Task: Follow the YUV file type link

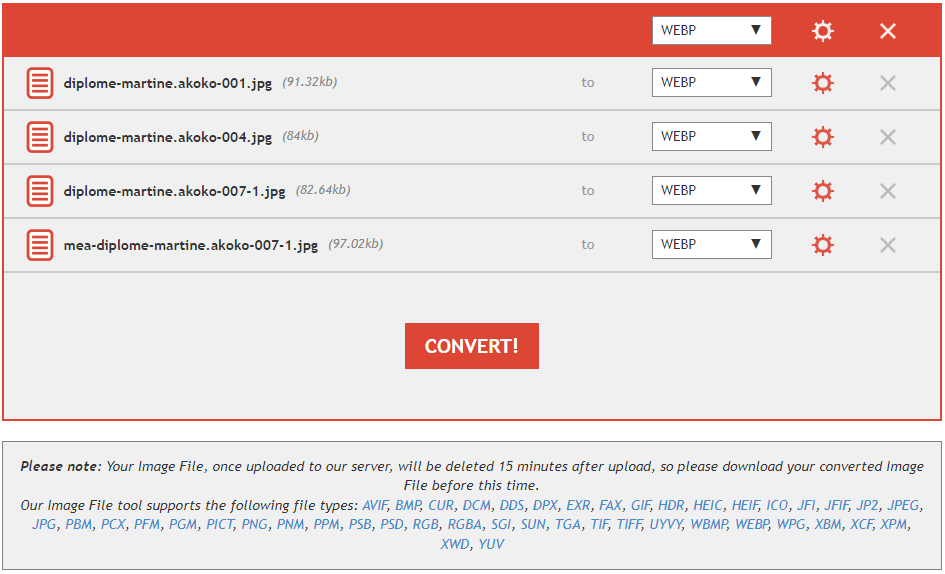Action: pos(491,544)
